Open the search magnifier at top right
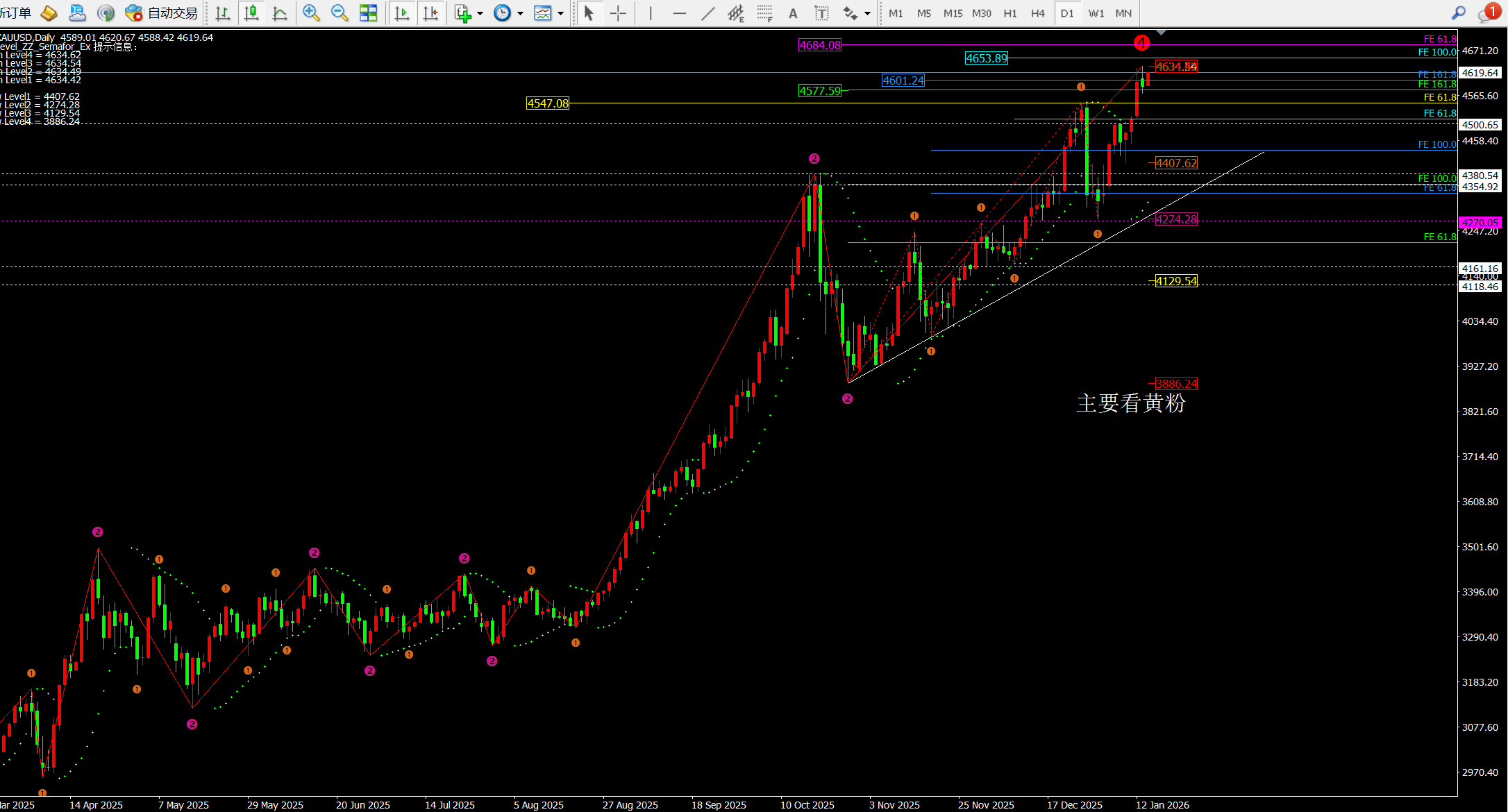Image resolution: width=1508 pixels, height=812 pixels. (x=1458, y=12)
